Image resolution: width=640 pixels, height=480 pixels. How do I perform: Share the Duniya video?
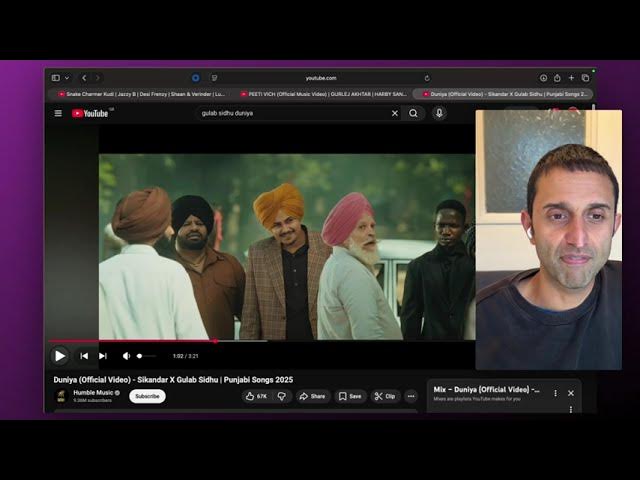coord(312,396)
